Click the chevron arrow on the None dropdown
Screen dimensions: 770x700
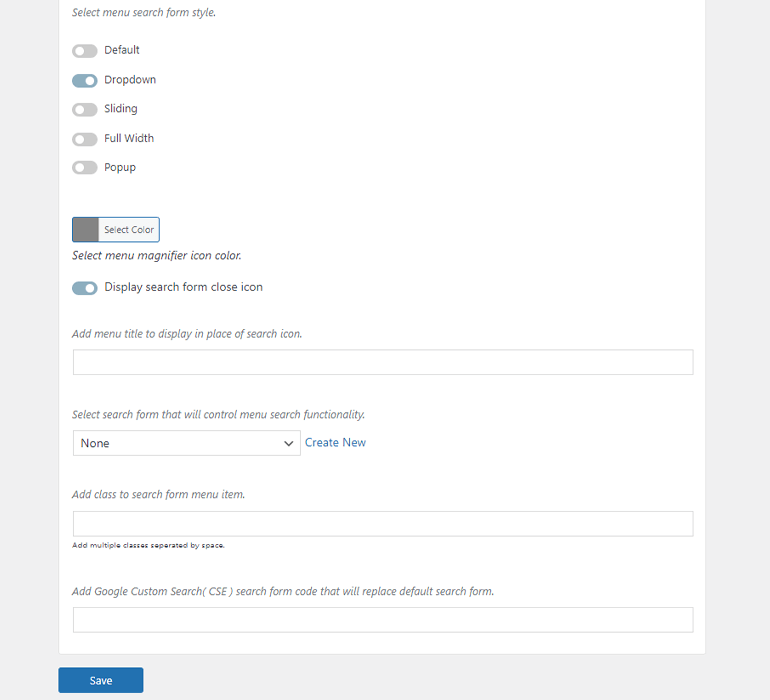[x=288, y=443]
